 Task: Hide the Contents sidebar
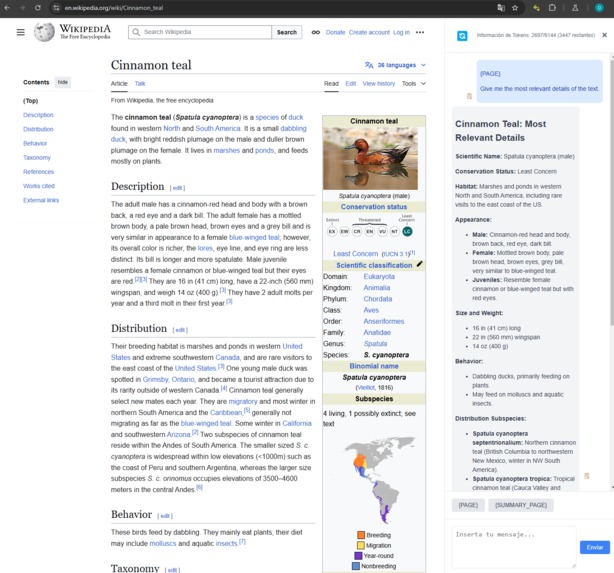63,82
